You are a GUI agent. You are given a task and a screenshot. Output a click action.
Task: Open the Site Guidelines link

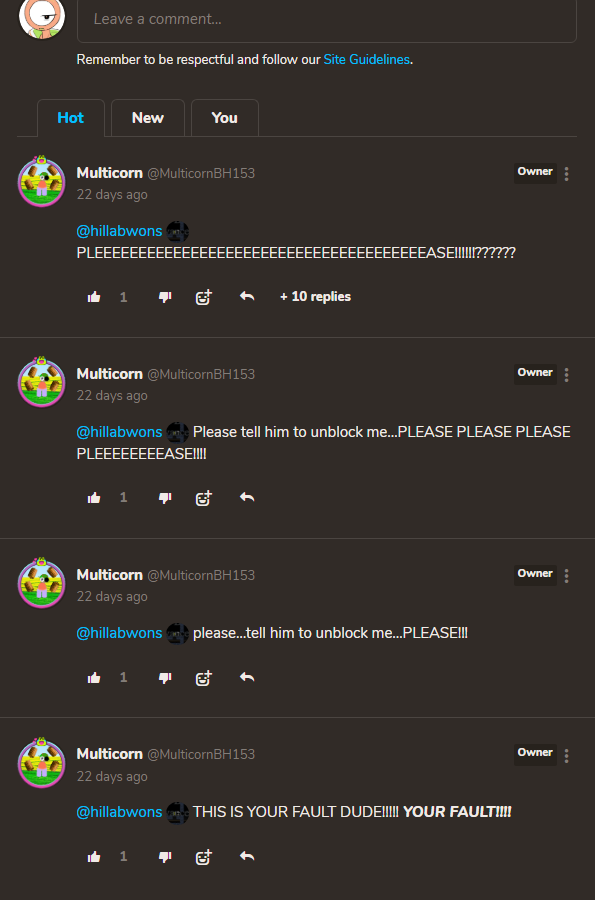coord(367,60)
